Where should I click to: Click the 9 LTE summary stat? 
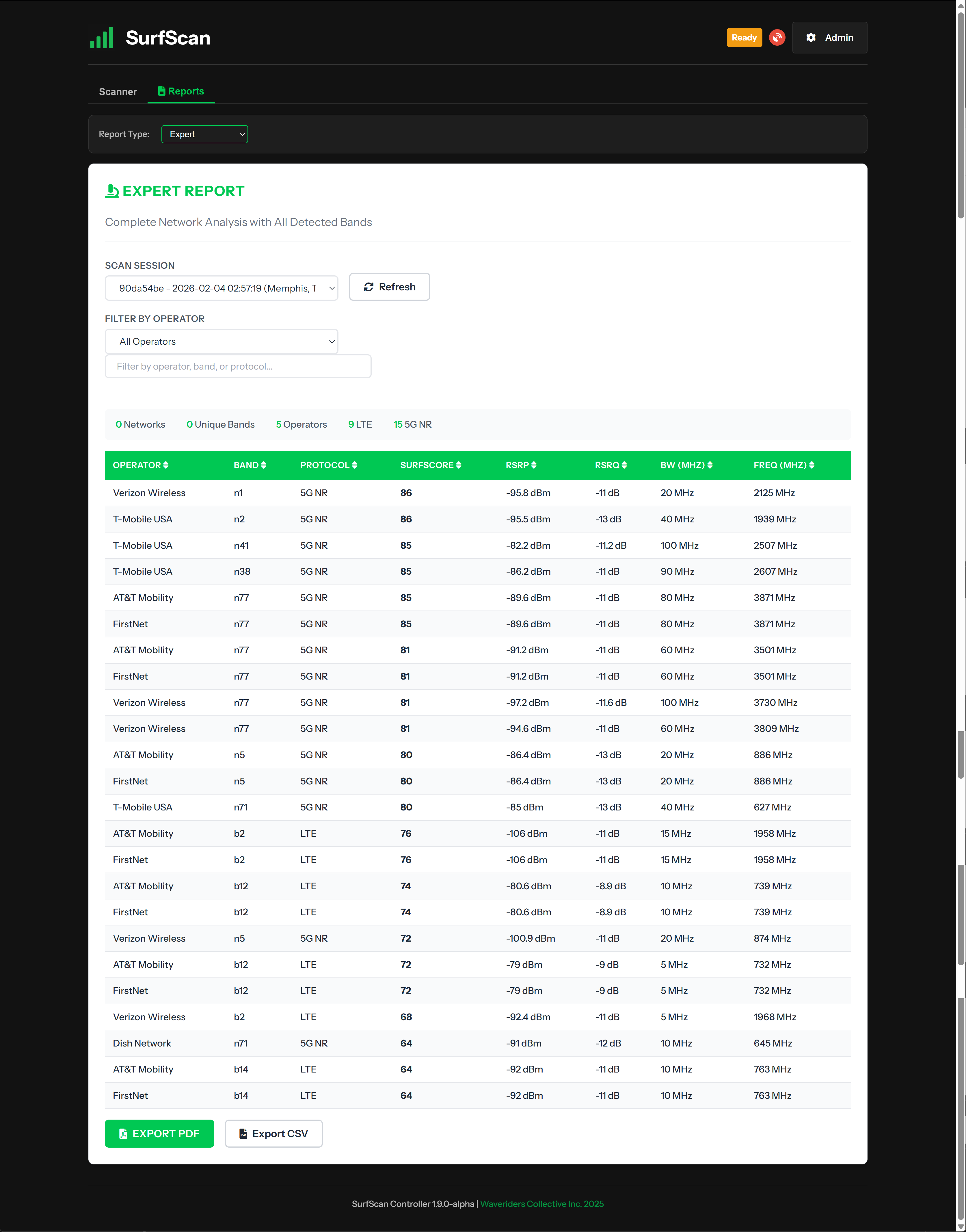360,424
